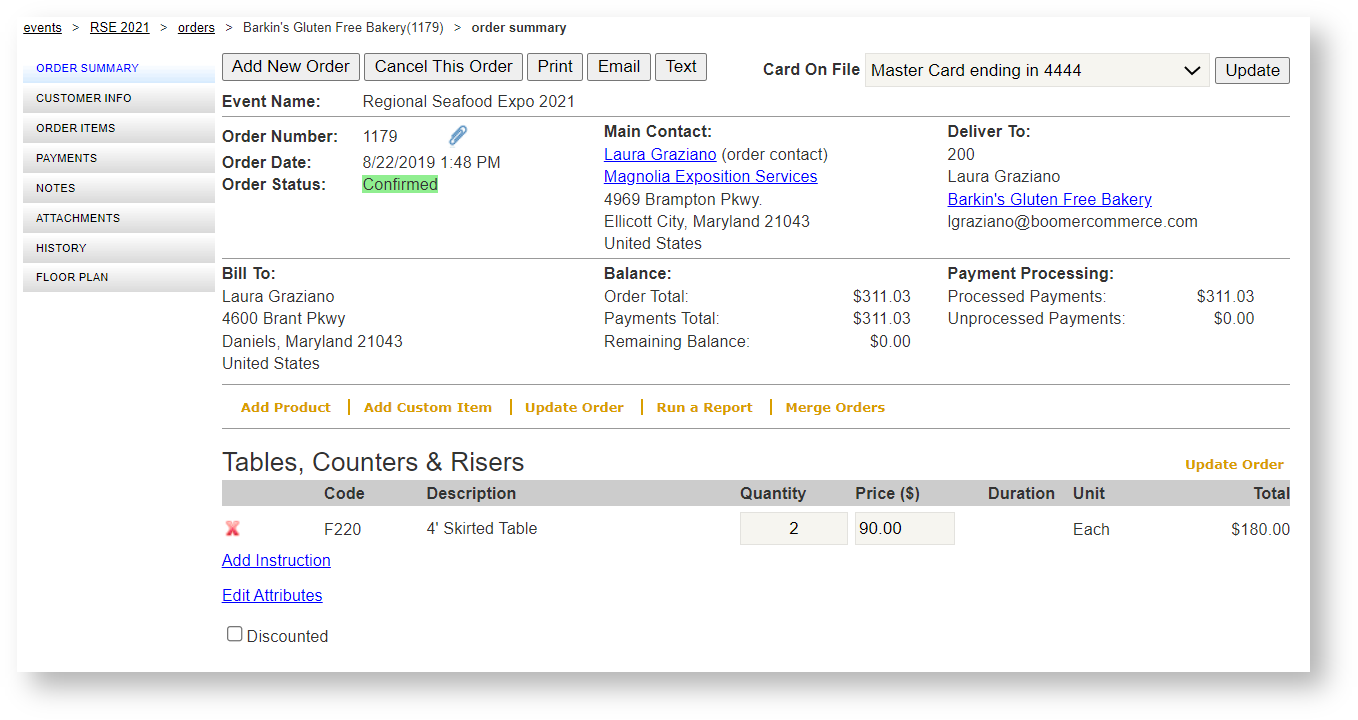Enable the Discounted checkbox
Viewport: 1358px width, 720px height.
[x=234, y=633]
